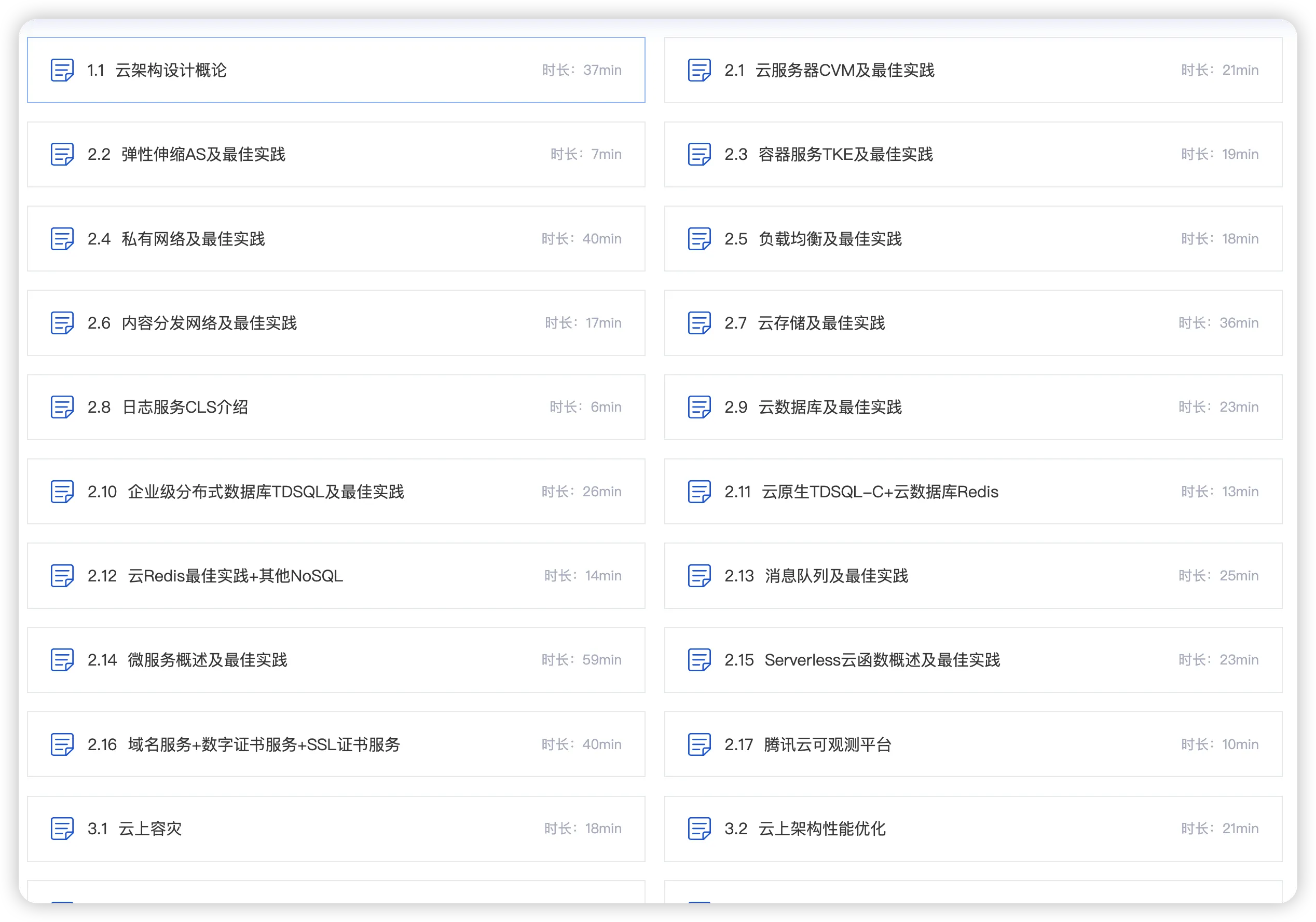Screen dimensions: 1316x922
Task: Open lesson 2.12 云Redis最佳实践+其他NoSQL
Action: coord(336,576)
